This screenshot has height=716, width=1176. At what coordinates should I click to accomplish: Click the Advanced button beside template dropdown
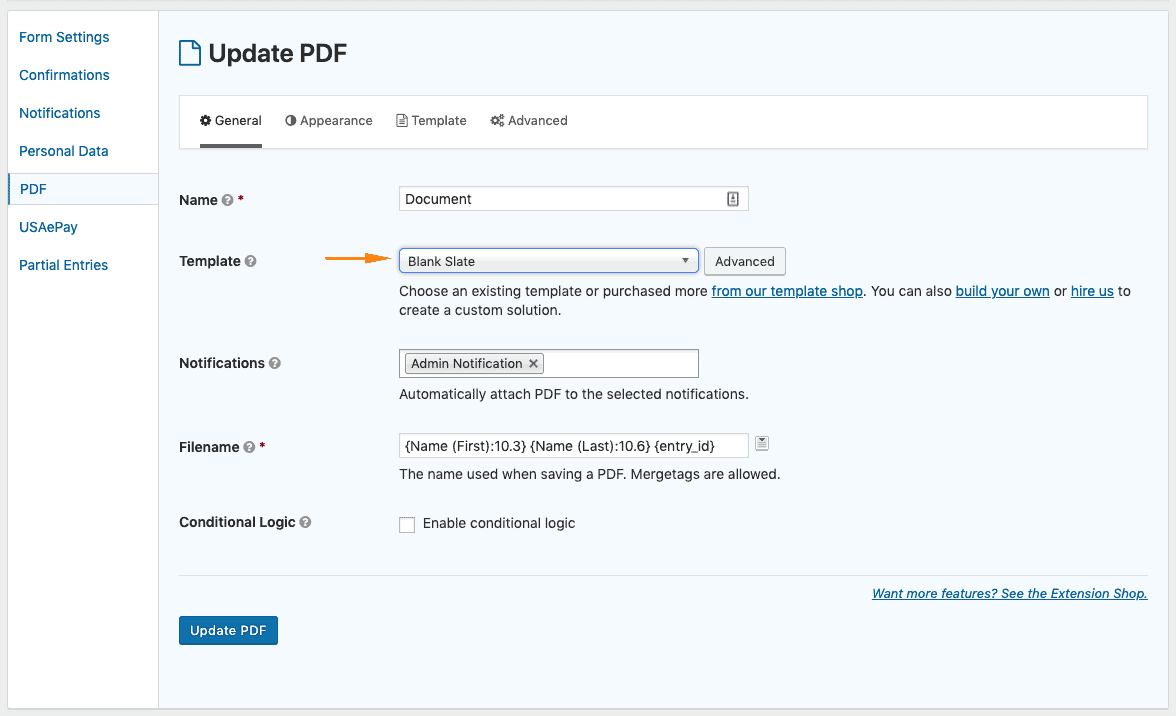pos(744,261)
